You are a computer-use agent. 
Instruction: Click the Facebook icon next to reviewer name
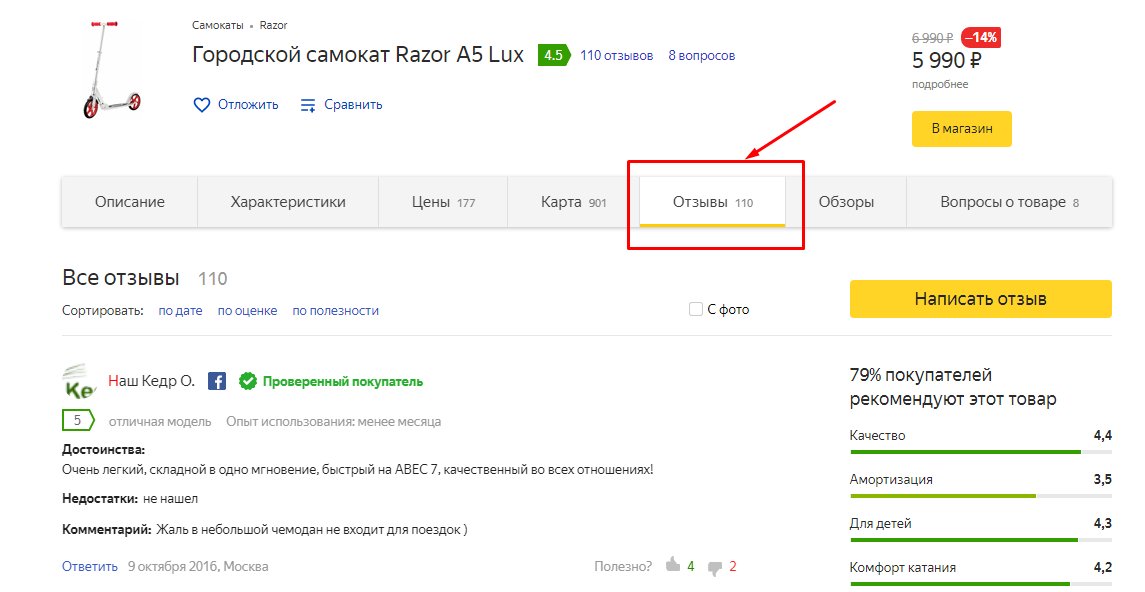(x=217, y=381)
